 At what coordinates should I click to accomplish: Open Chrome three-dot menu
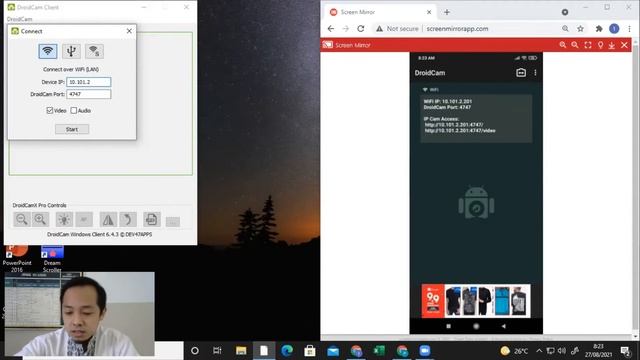(629, 29)
